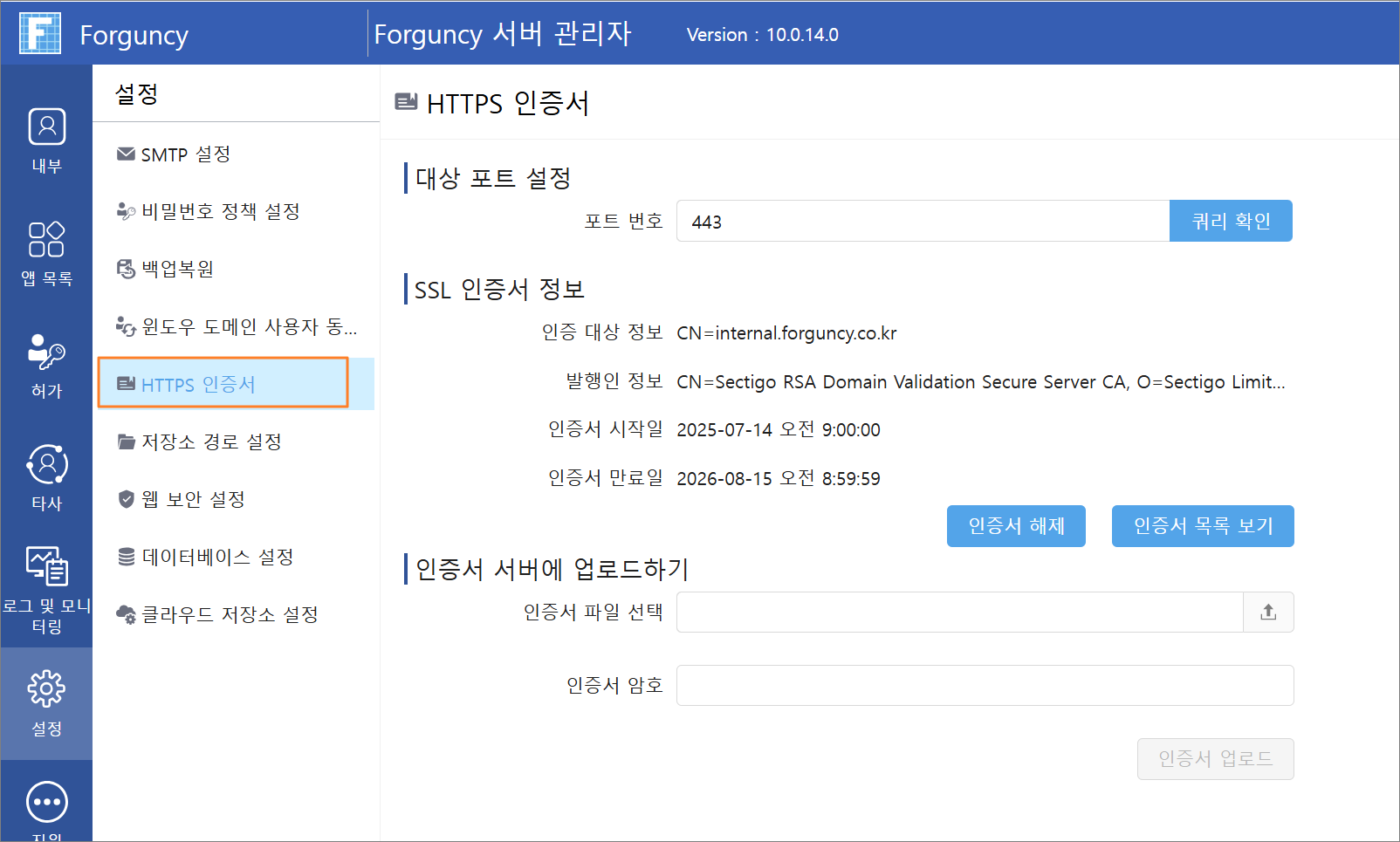Open the support ellipsis icon at sidebar bottom
Screen dimensions: 1400x842
(46, 802)
